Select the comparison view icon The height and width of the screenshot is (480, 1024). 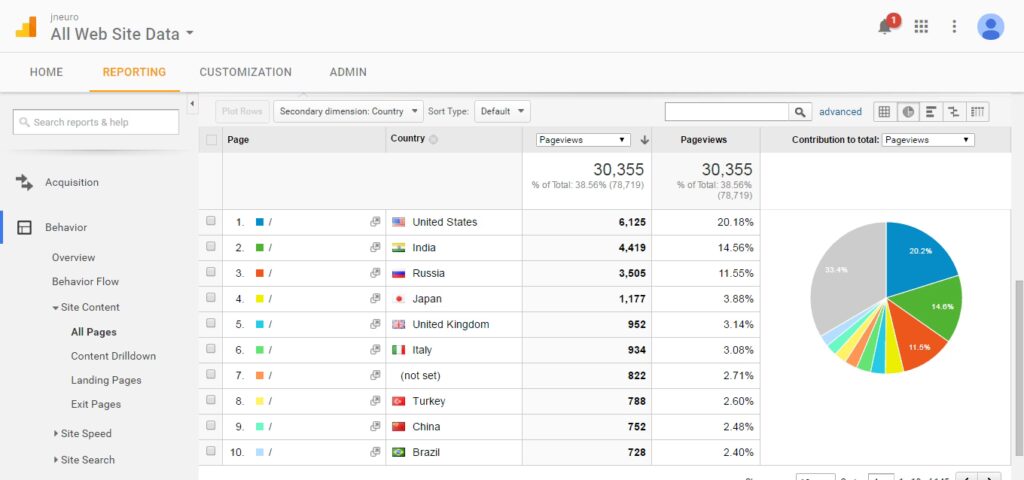pyautogui.click(x=954, y=112)
